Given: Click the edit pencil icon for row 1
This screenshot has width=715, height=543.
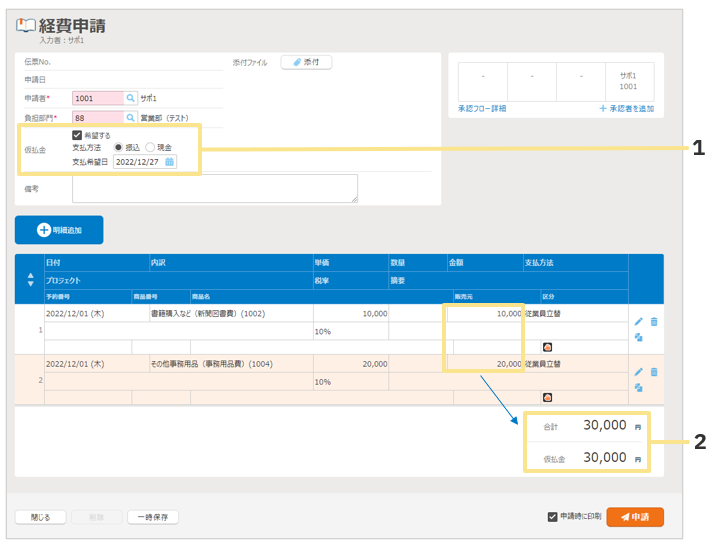Looking at the screenshot, I should click(639, 321).
